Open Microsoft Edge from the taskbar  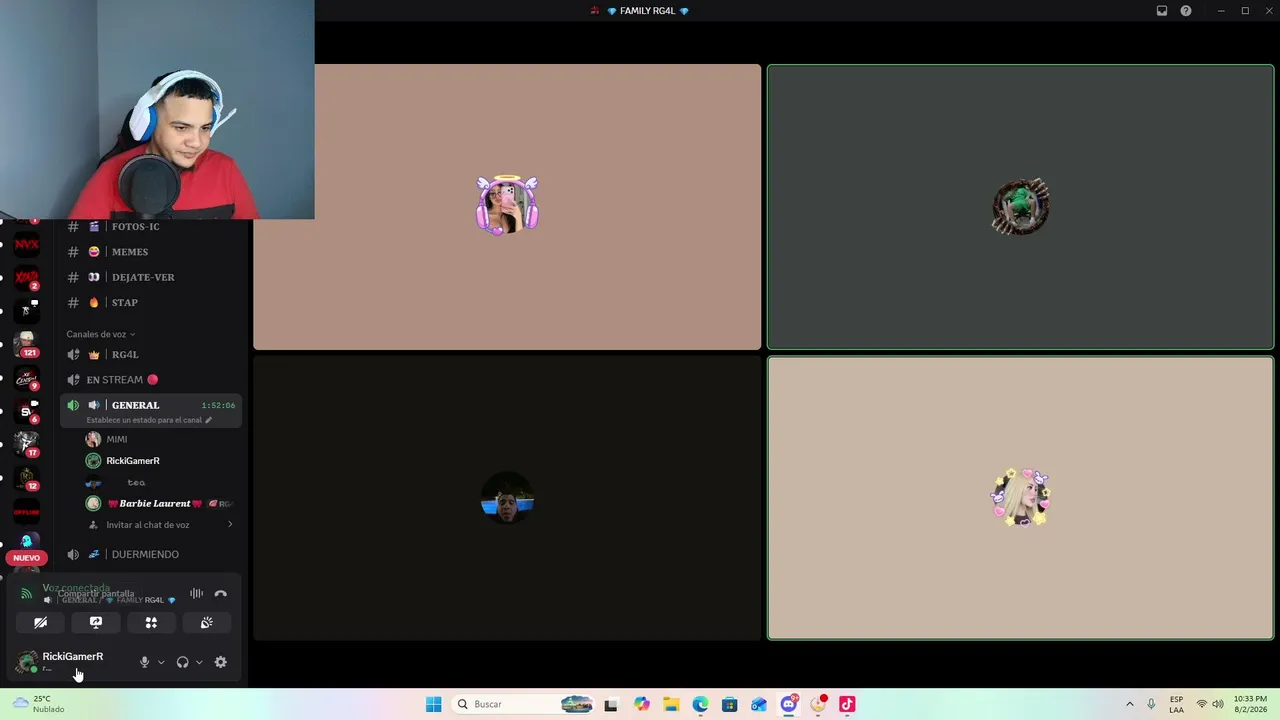point(700,704)
